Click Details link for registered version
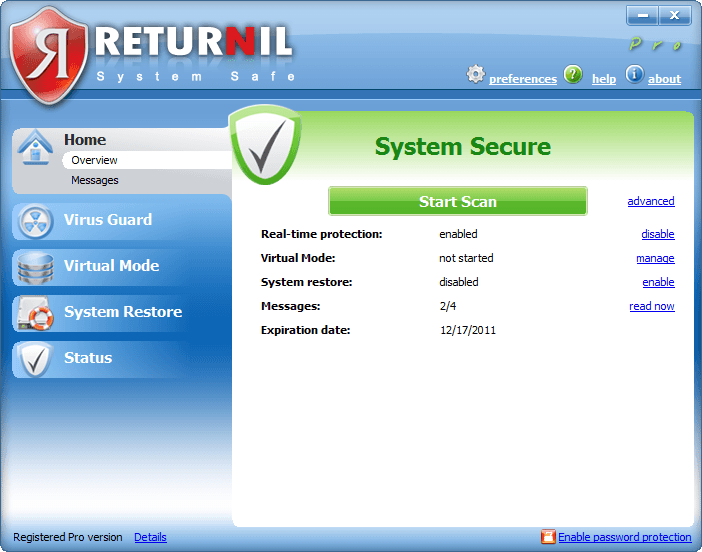This screenshot has height=552, width=702. pos(150,537)
